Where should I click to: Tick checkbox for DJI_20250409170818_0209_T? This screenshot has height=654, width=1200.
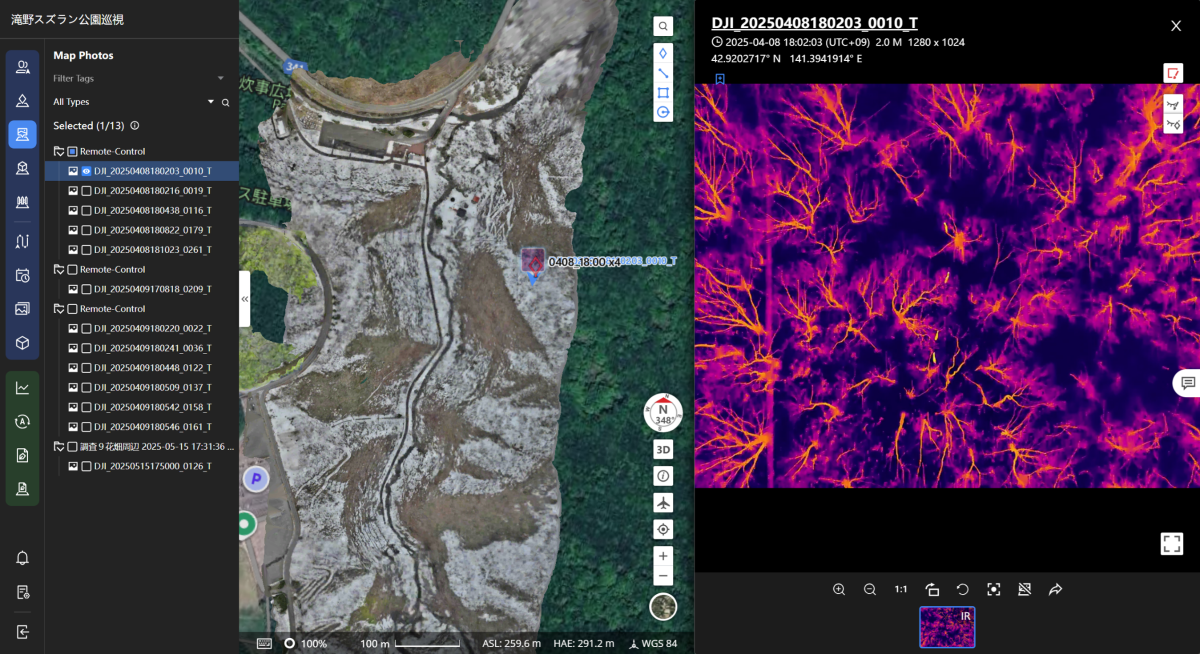(86, 289)
